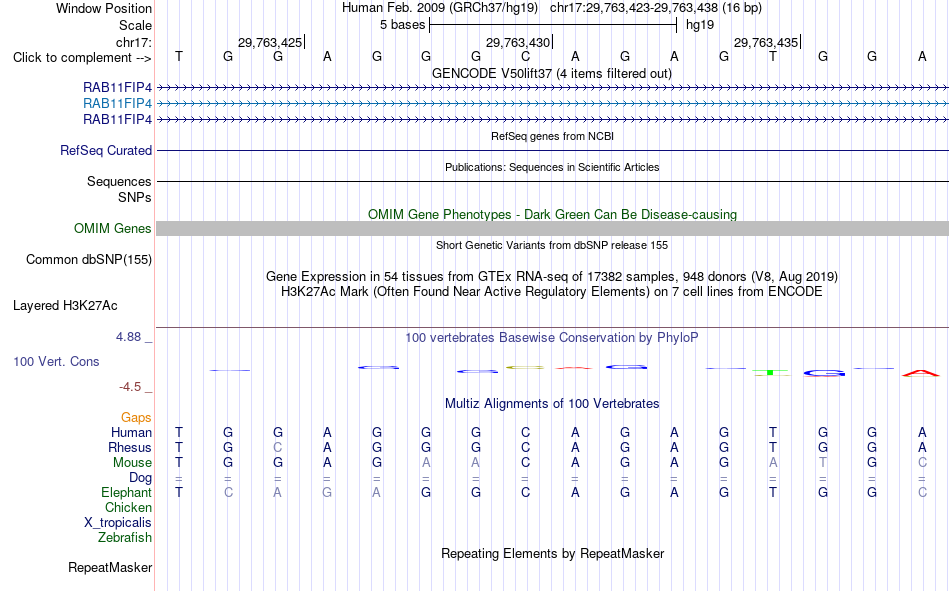Image resolution: width=950 pixels, height=591 pixels.
Task: Click the RepeatMasker track label
Action: click(110, 567)
